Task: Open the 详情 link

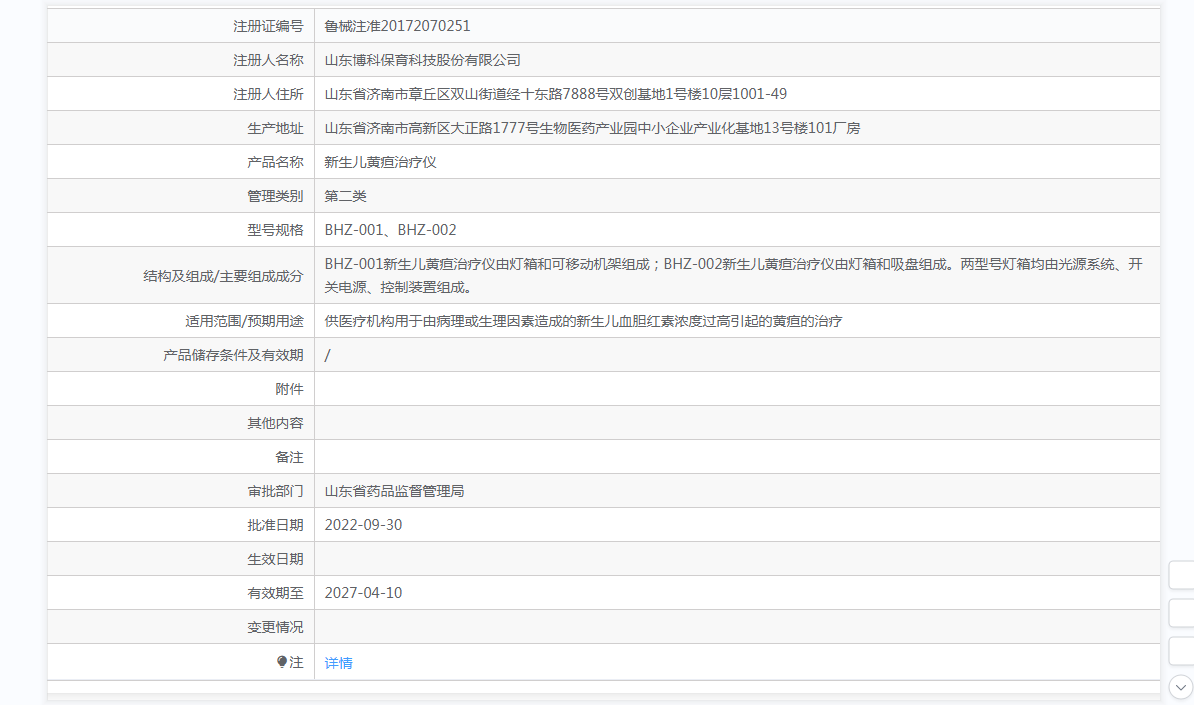Action: click(x=339, y=663)
